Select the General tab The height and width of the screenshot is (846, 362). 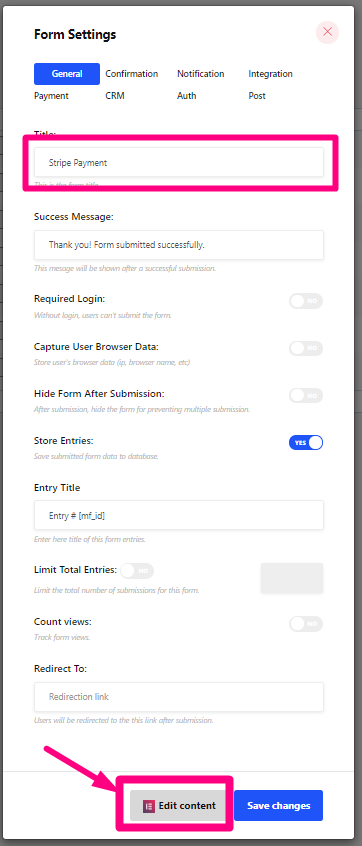[x=67, y=74]
